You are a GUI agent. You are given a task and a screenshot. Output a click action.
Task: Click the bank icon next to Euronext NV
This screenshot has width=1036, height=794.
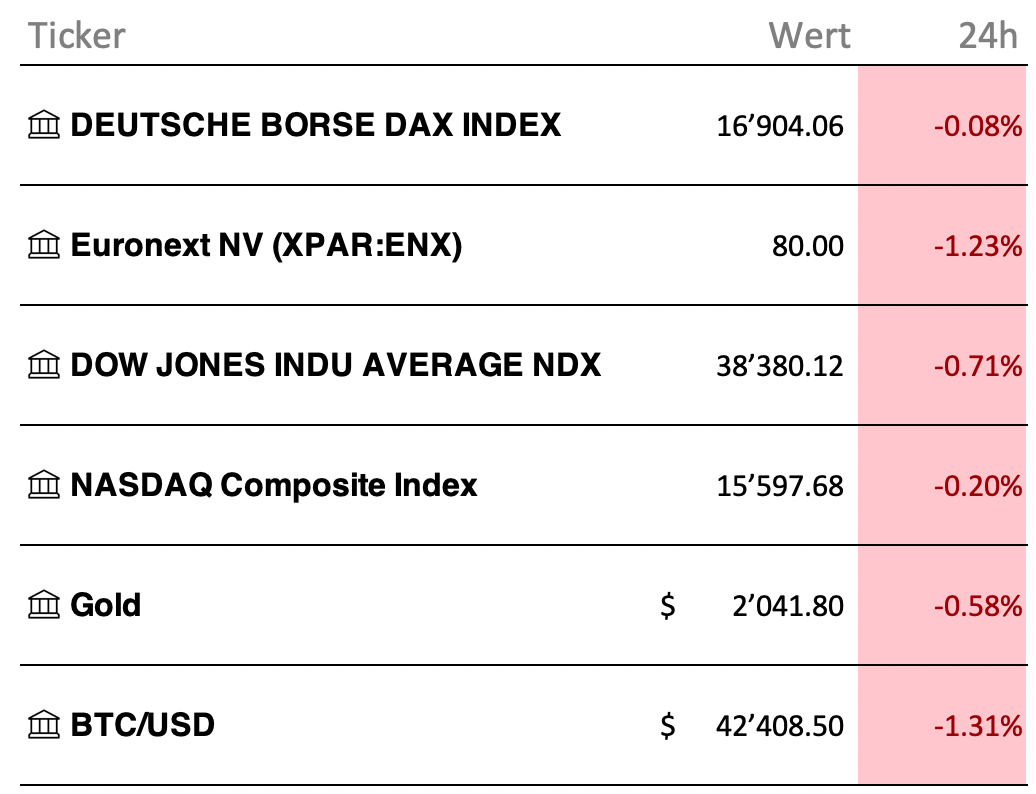pos(44,245)
